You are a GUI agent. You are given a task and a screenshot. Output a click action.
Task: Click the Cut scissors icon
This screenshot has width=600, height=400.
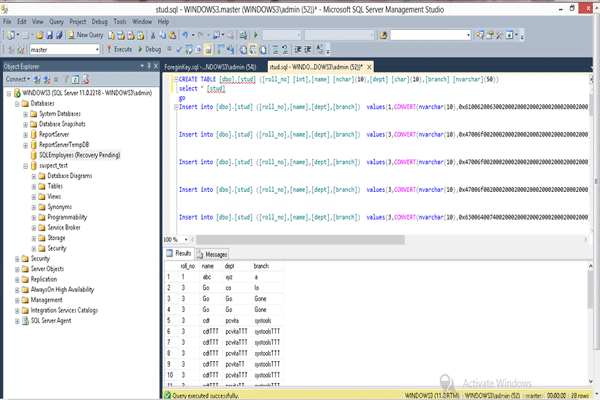(x=153, y=35)
